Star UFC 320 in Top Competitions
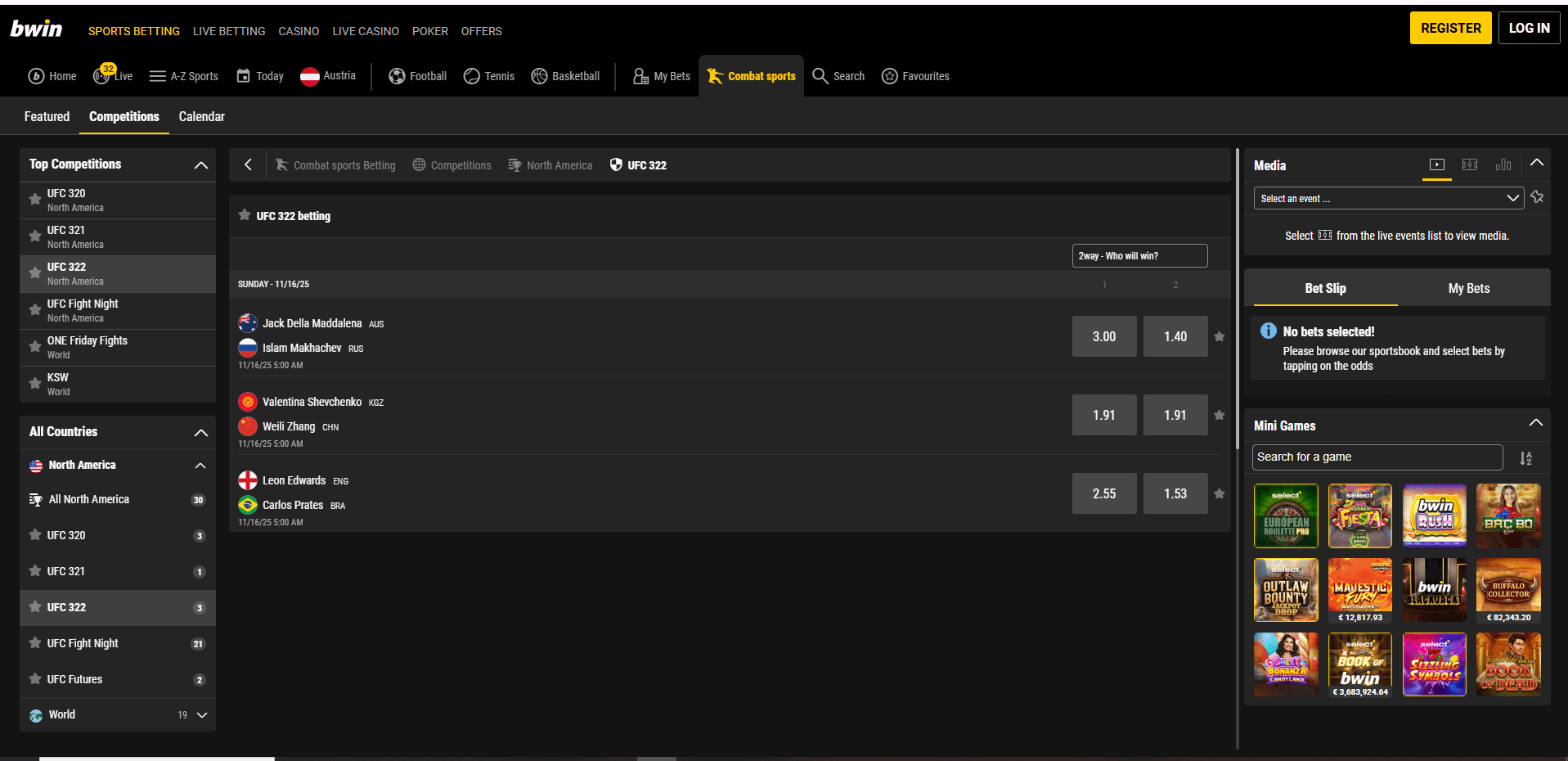The image size is (1568, 761). [x=35, y=200]
